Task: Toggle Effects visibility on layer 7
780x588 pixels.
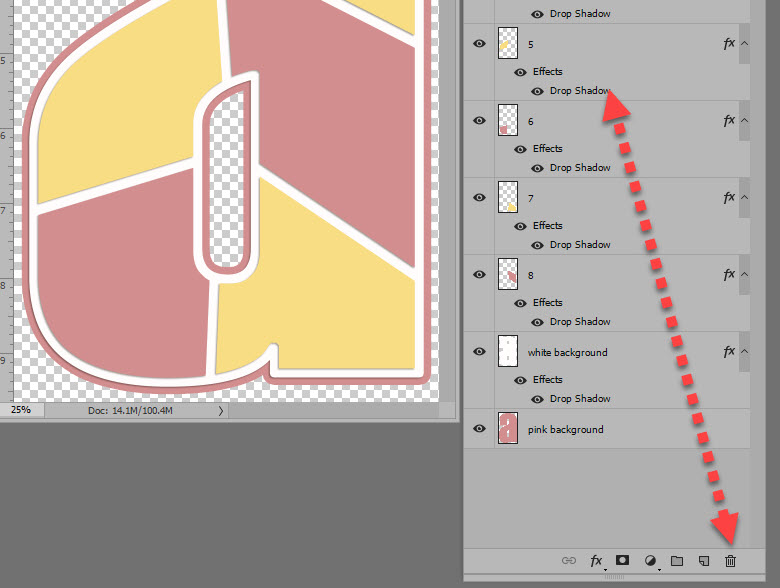Action: [x=520, y=226]
